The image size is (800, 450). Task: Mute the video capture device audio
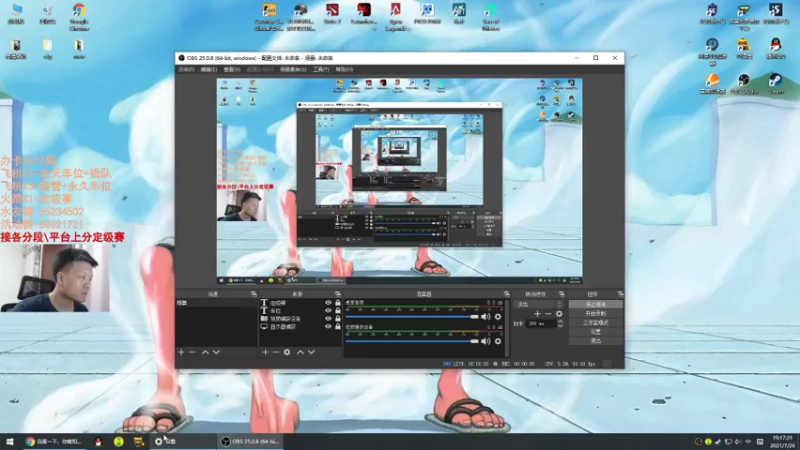click(x=486, y=341)
